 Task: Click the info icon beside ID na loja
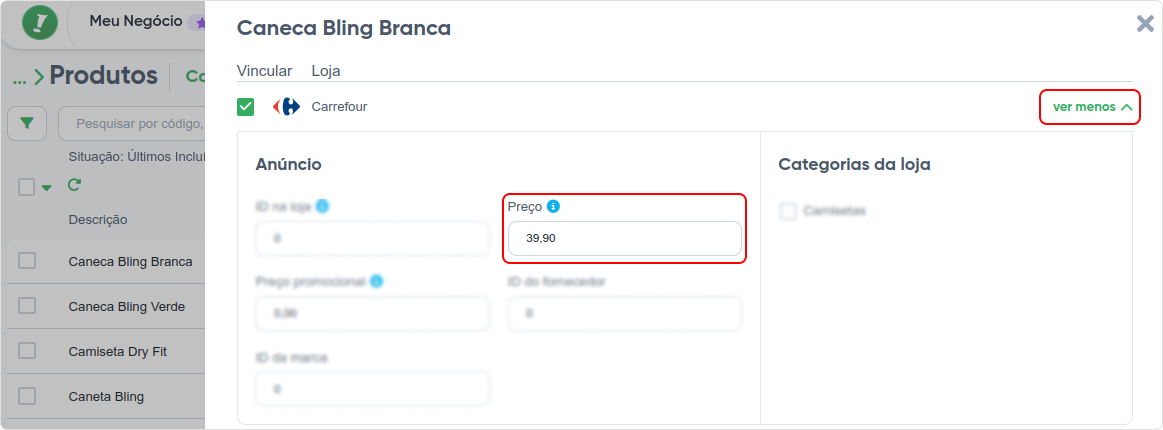click(323, 206)
